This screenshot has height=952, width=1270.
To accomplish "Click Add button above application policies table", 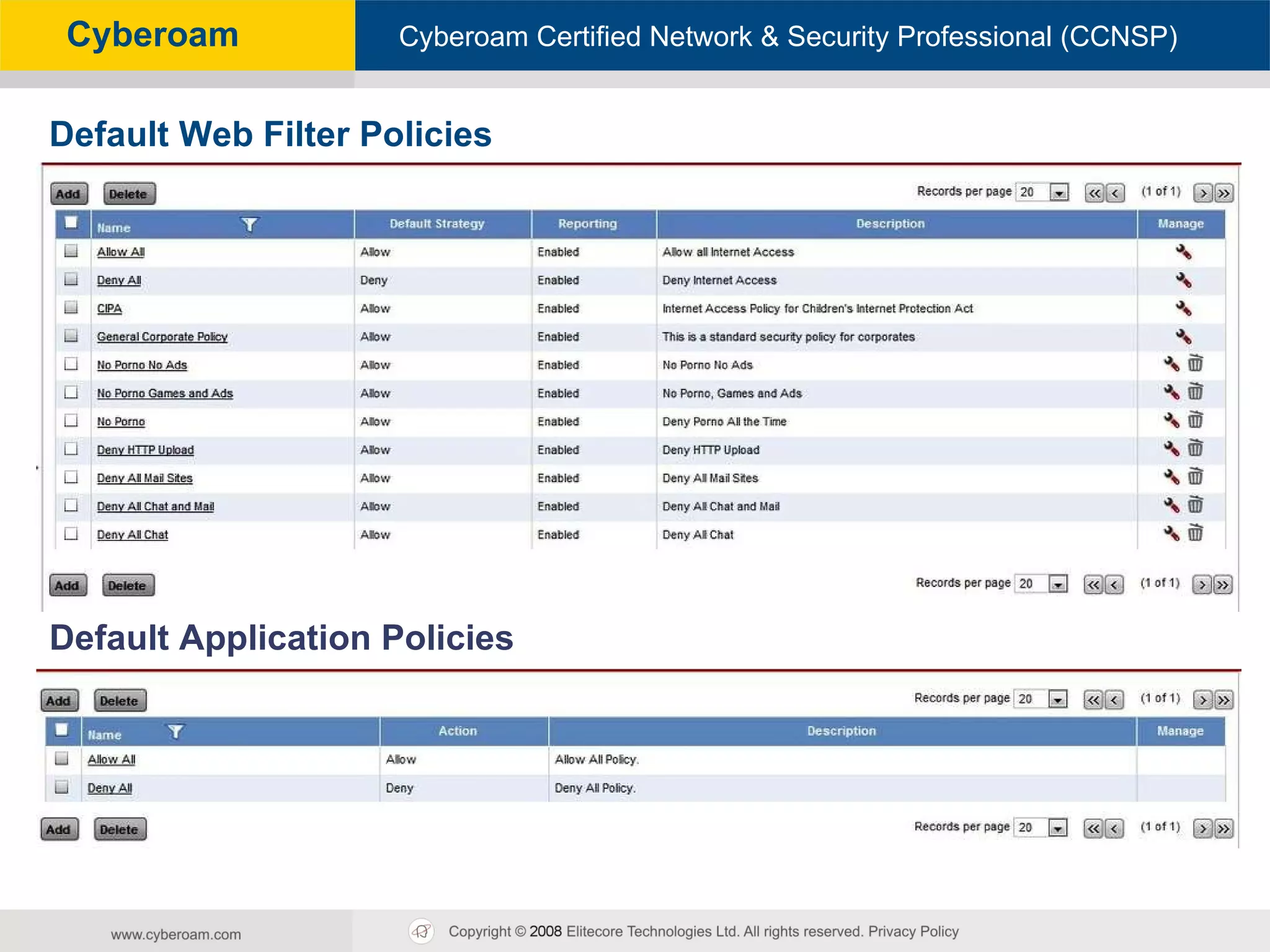I will coord(60,701).
